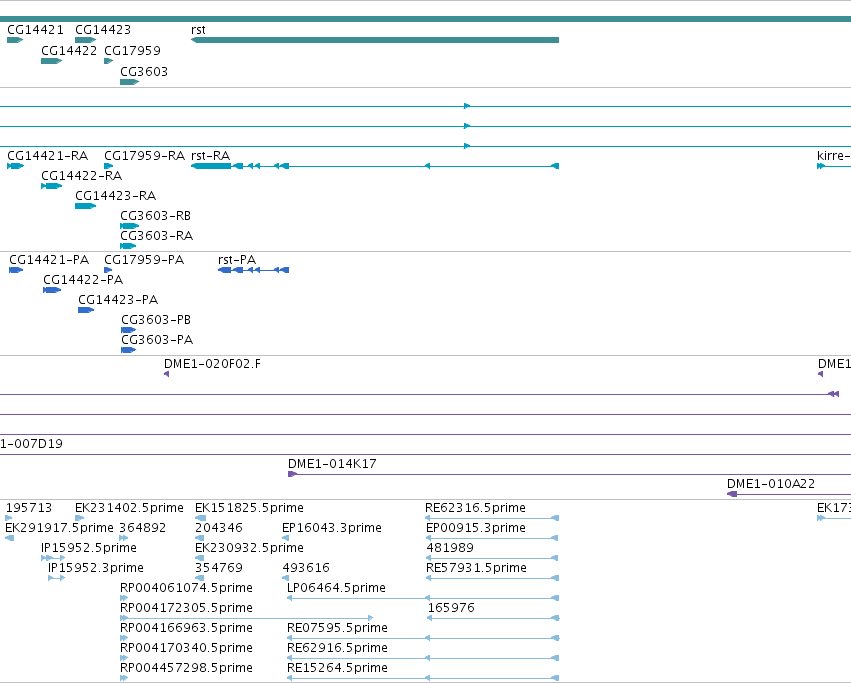Screen dimensions: 851x683
Task: Click the RE07595.5prime EST line
Action: click(x=423, y=638)
